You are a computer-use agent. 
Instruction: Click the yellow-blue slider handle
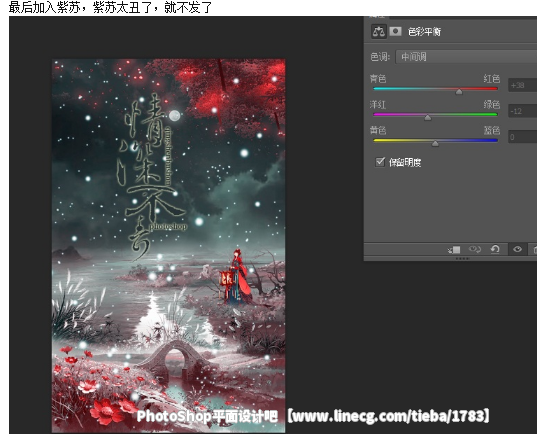(x=435, y=143)
